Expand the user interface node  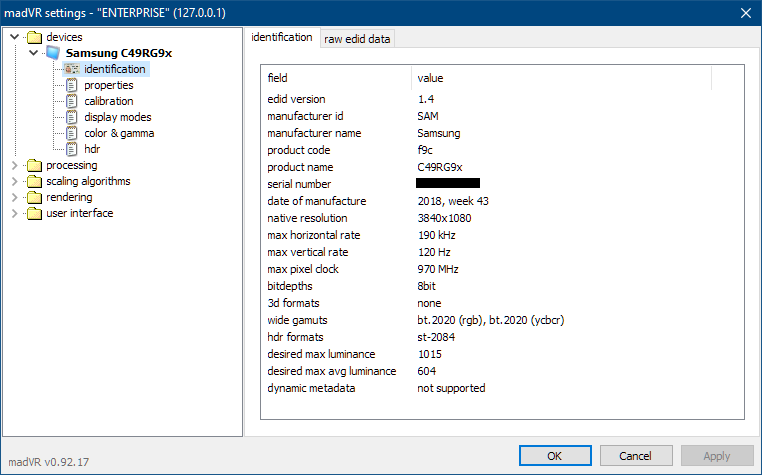coord(14,213)
